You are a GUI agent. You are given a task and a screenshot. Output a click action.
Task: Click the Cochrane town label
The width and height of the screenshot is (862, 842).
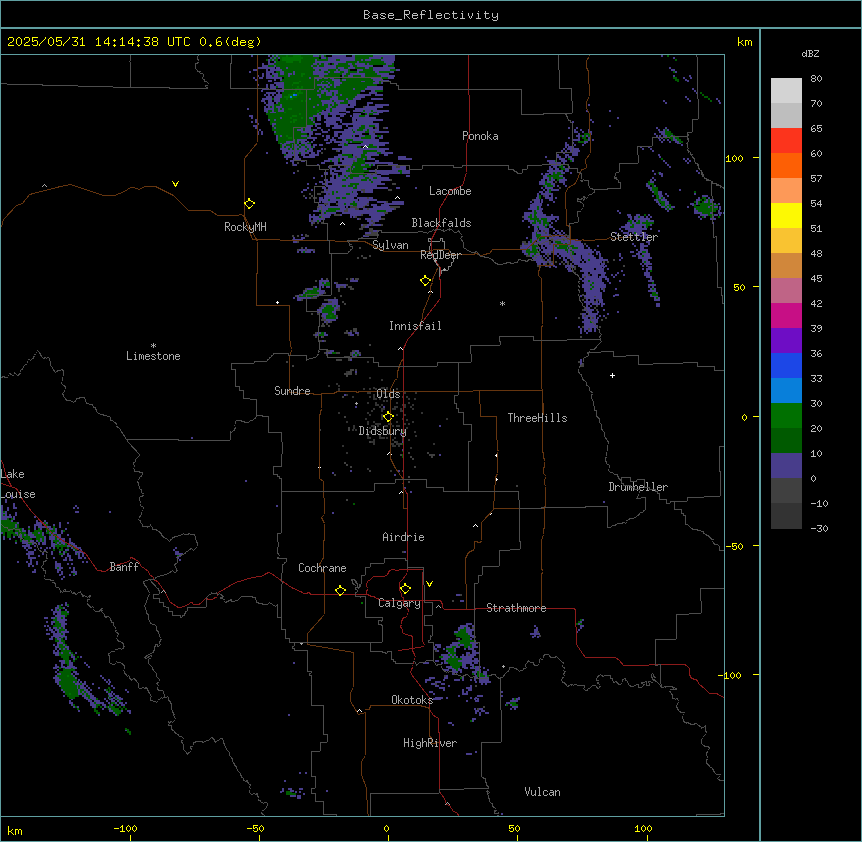point(322,568)
